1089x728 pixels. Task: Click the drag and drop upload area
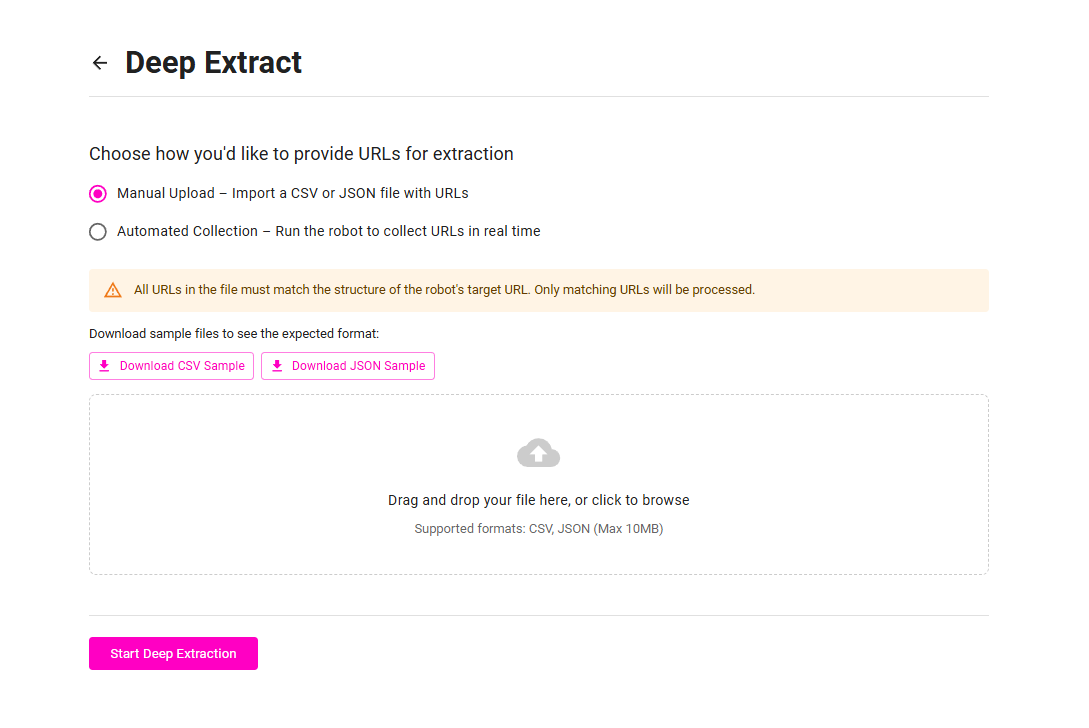click(538, 485)
